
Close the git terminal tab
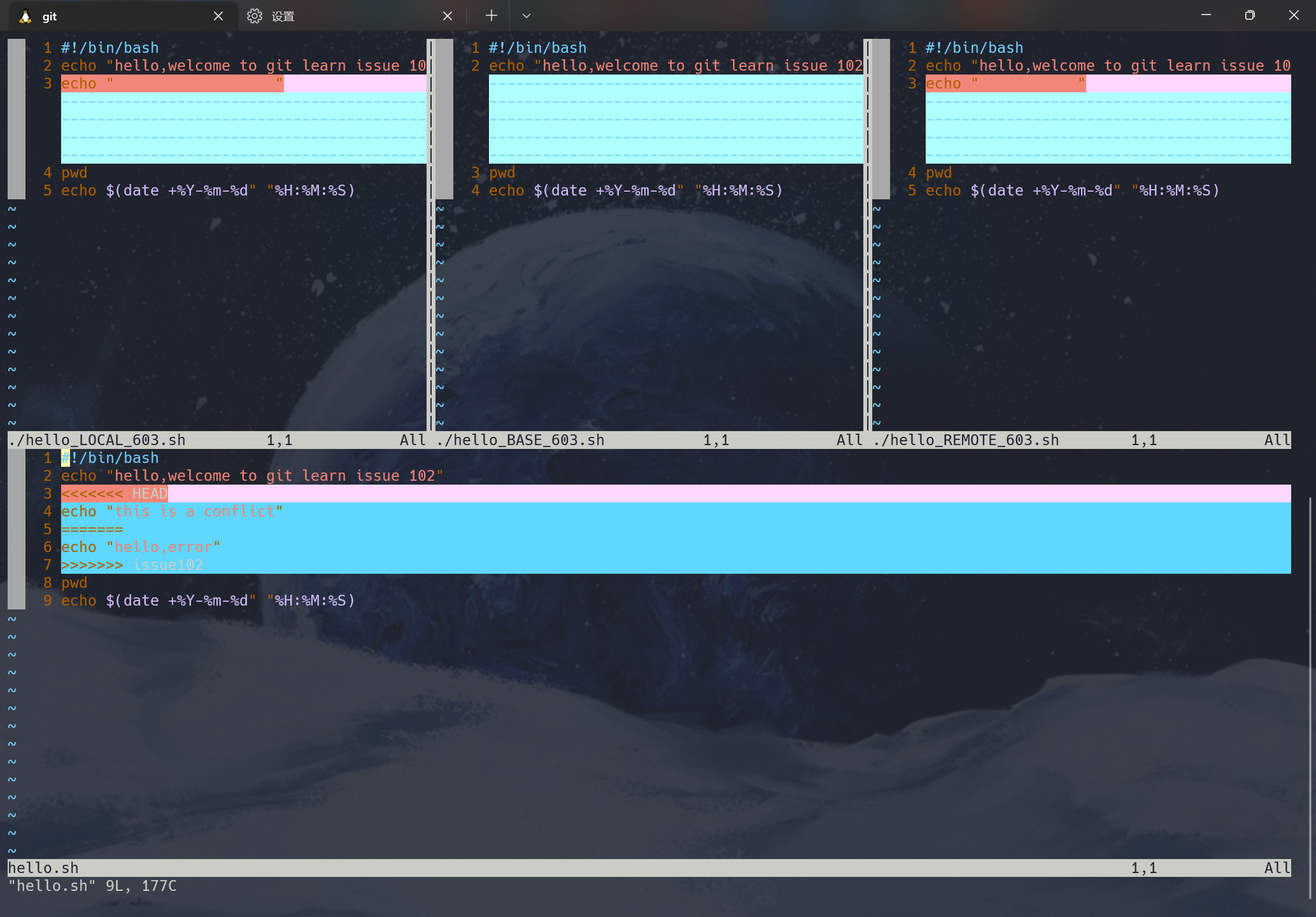click(x=218, y=17)
